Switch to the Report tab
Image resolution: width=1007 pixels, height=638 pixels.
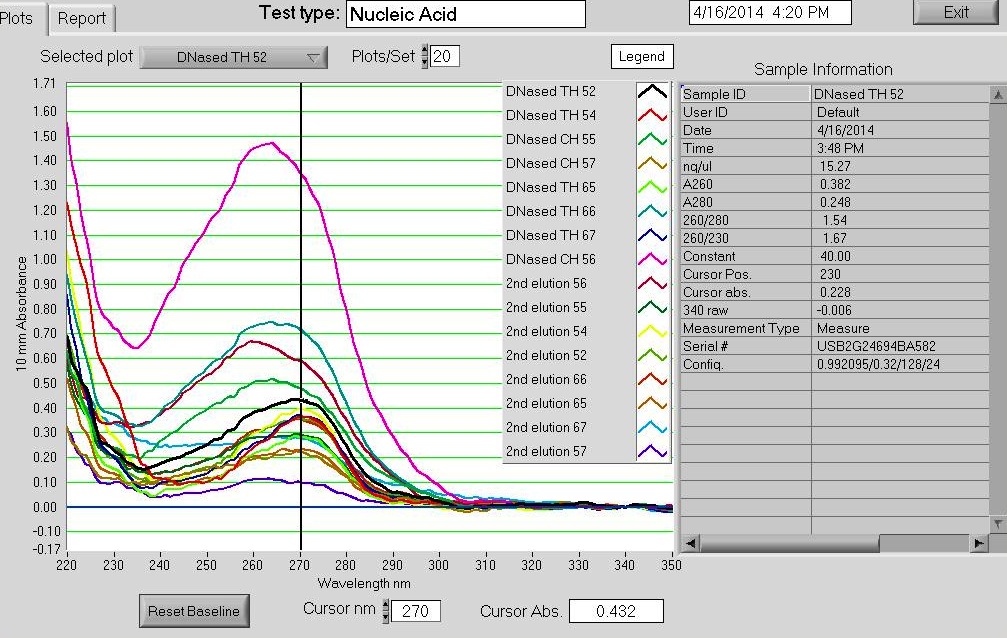click(82, 18)
